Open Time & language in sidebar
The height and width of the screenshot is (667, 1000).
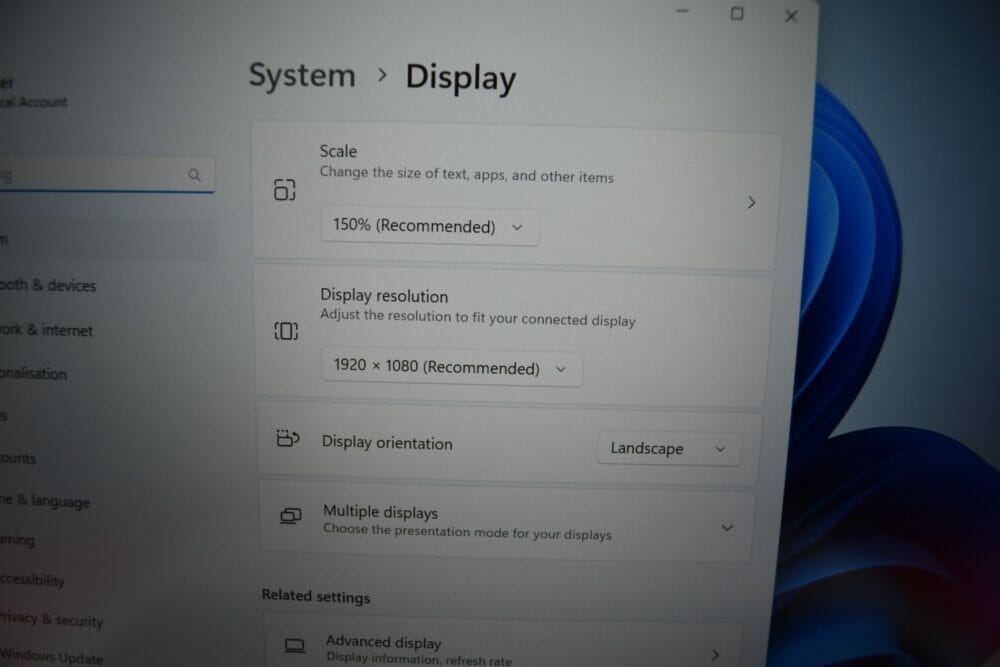pyautogui.click(x=45, y=501)
